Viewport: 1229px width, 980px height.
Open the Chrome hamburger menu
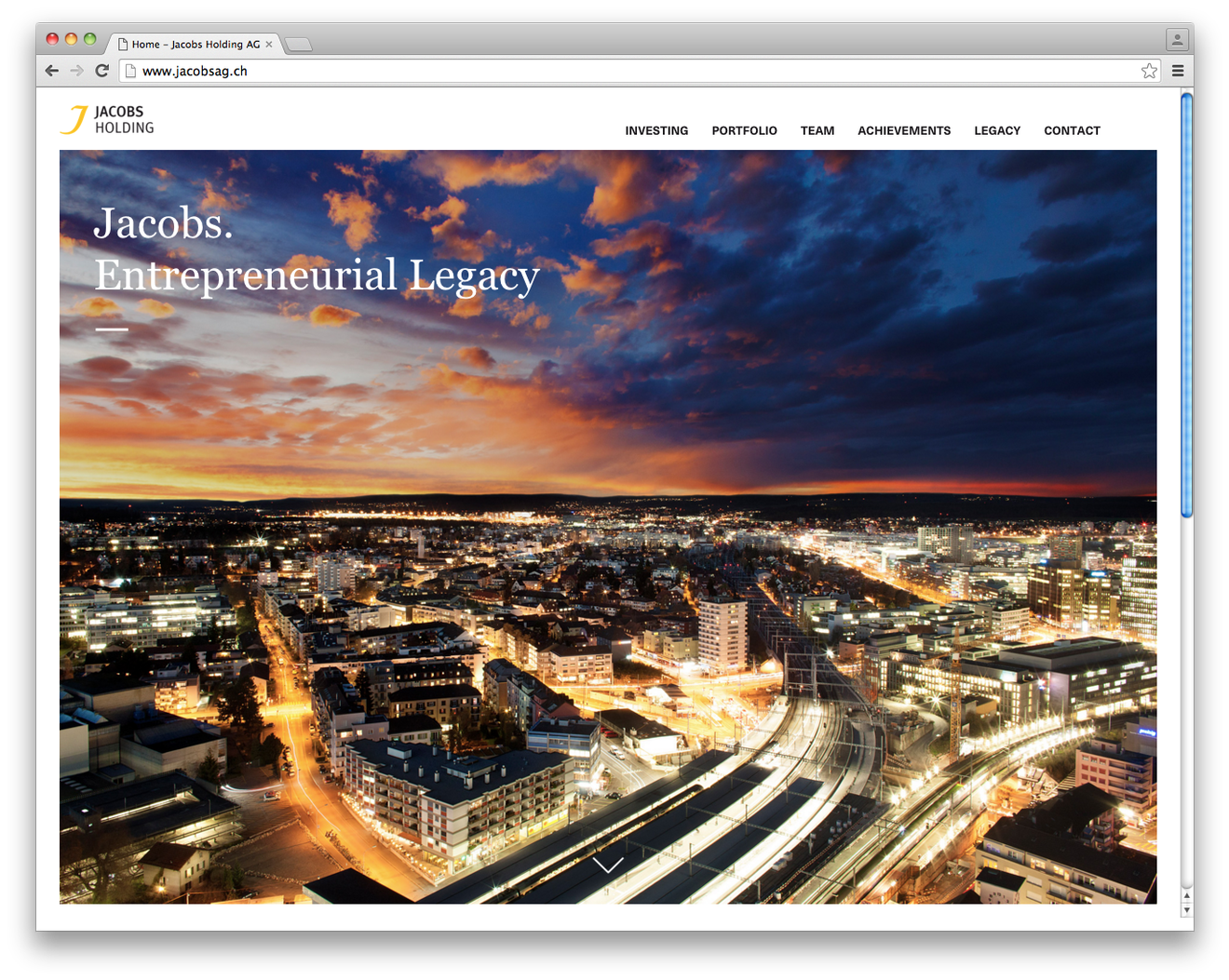(x=1178, y=71)
